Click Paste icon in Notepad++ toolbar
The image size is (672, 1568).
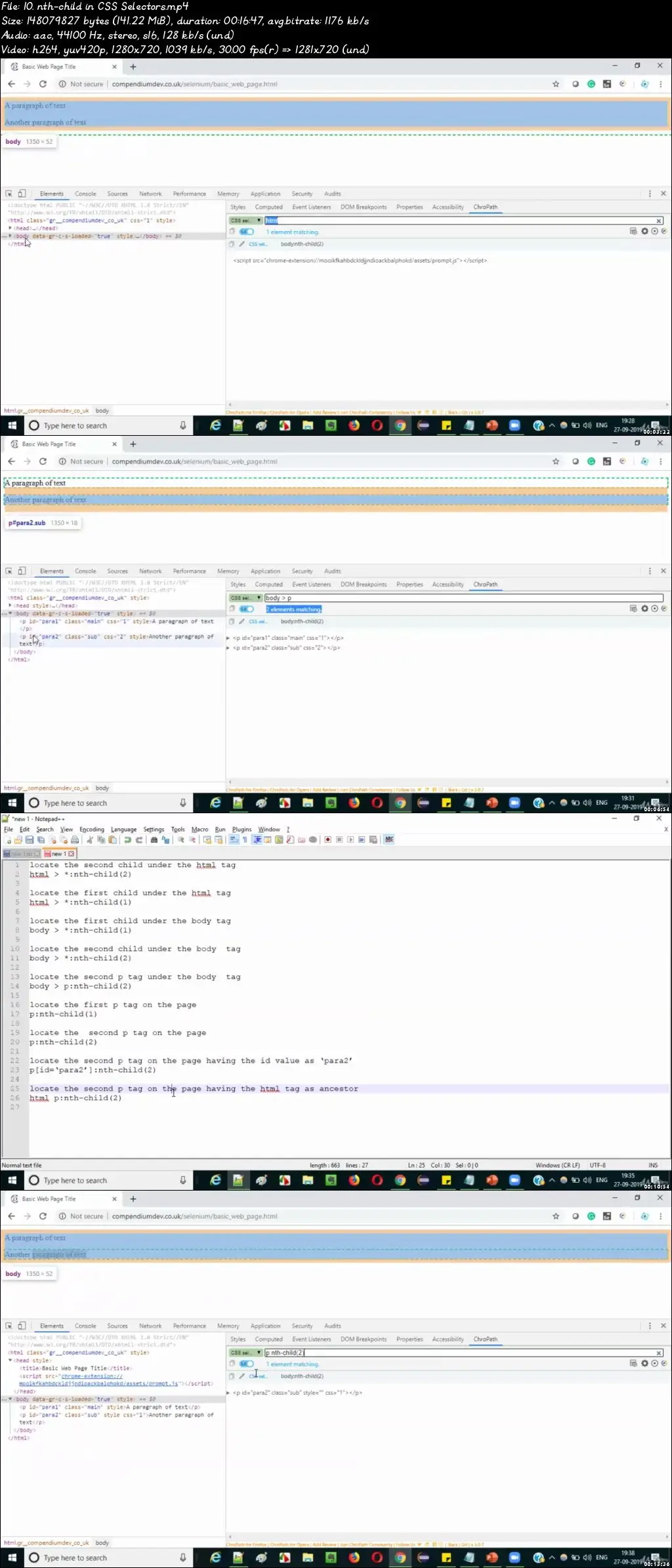pyautogui.click(x=112, y=839)
